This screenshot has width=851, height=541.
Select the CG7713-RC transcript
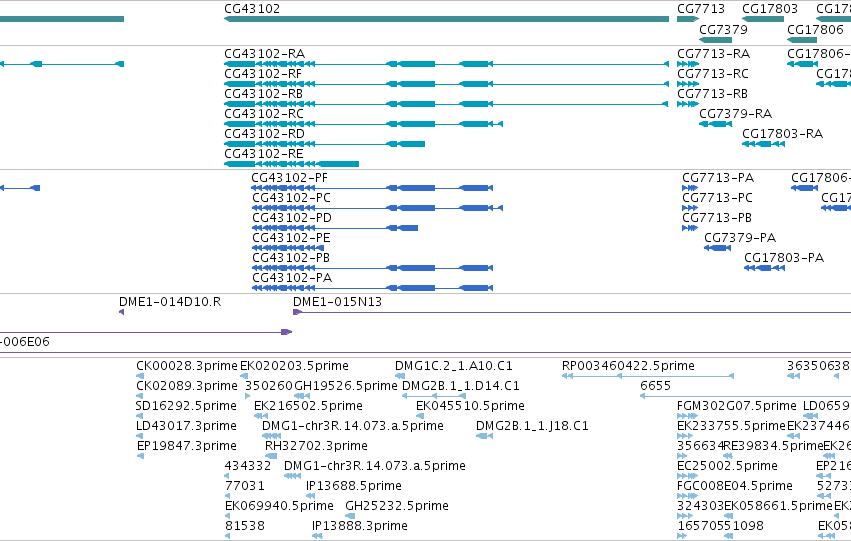pos(688,84)
